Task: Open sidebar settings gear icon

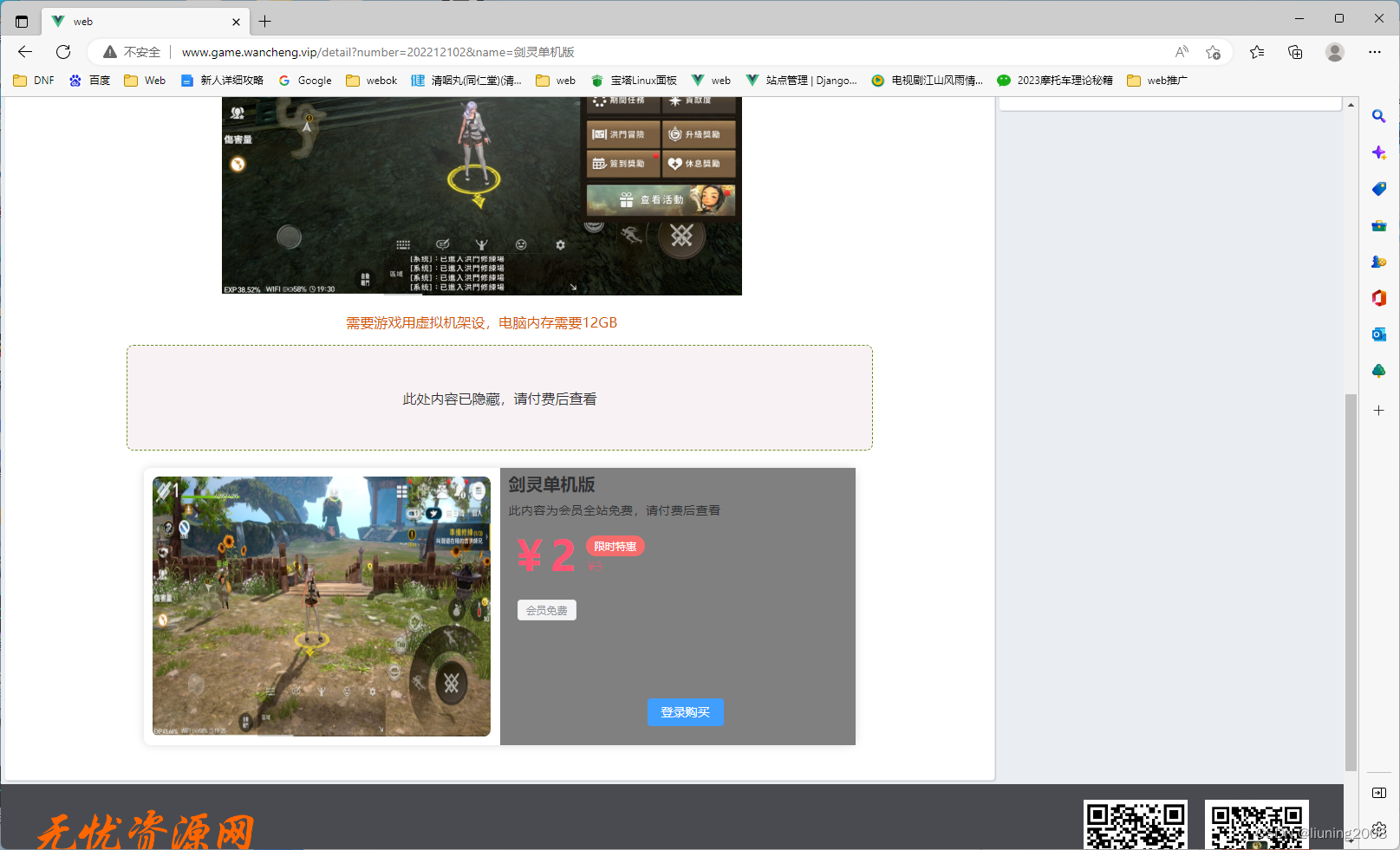Action: click(x=1379, y=829)
